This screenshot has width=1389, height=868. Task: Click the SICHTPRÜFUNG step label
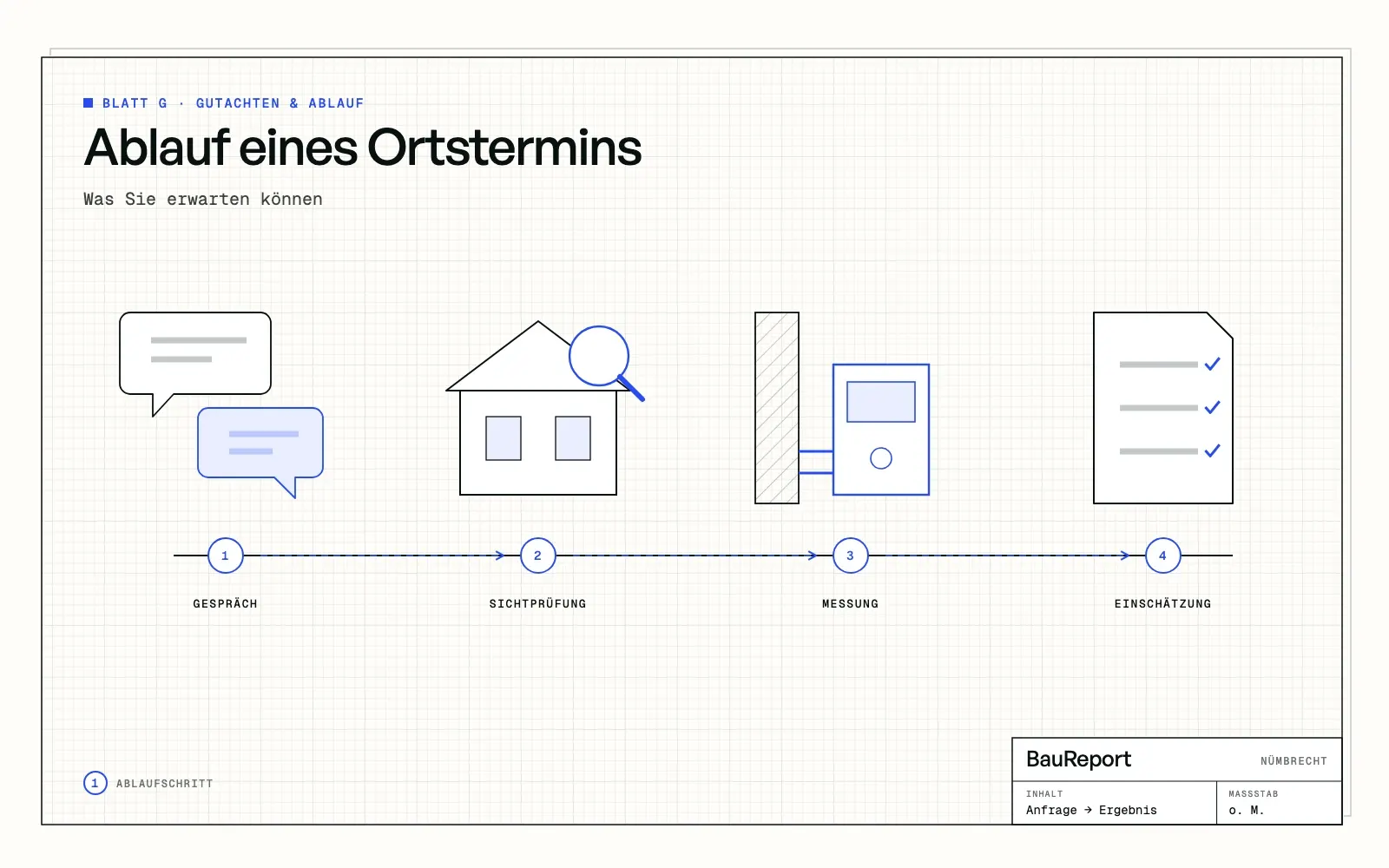tap(538, 603)
